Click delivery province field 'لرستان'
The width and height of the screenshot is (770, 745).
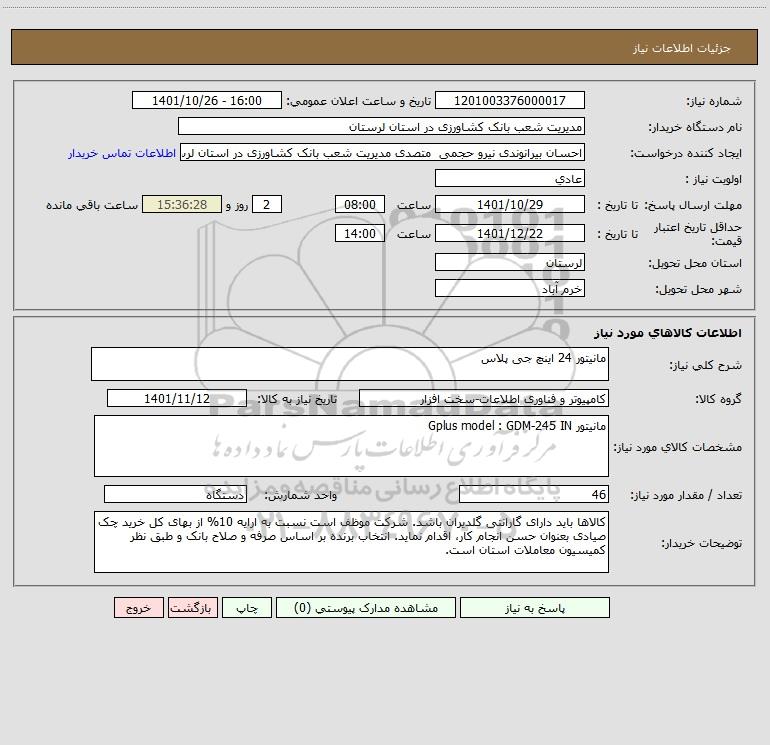tap(510, 263)
